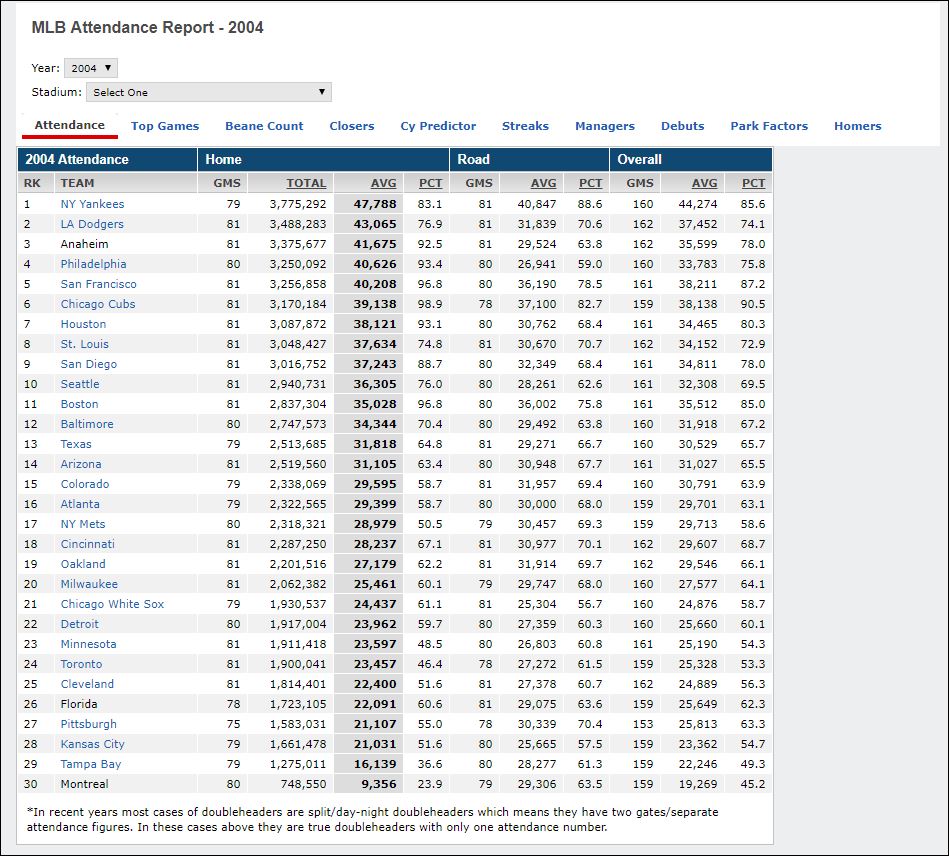
Task: Open the Park Factors tab
Action: tap(769, 126)
